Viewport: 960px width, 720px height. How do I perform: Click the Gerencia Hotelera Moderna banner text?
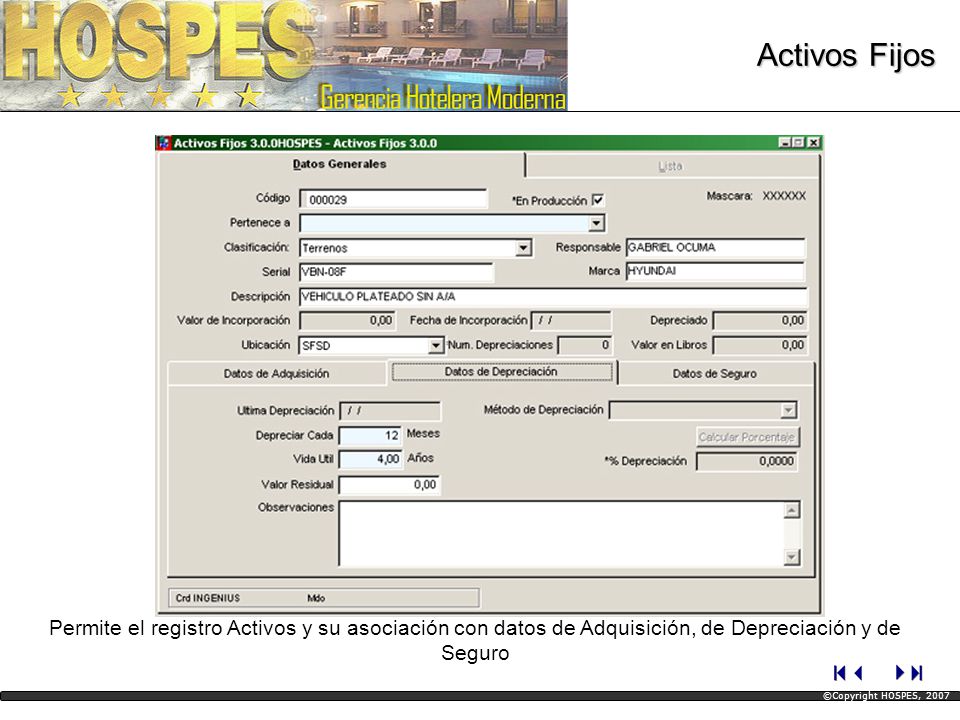[442, 98]
